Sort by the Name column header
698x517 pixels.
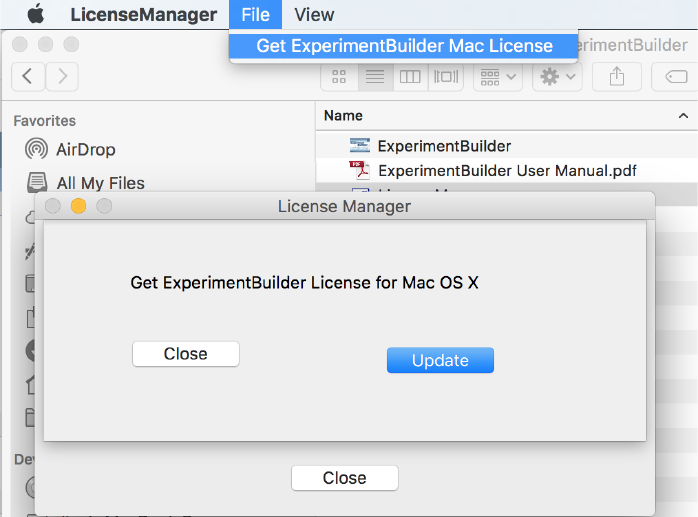507,116
